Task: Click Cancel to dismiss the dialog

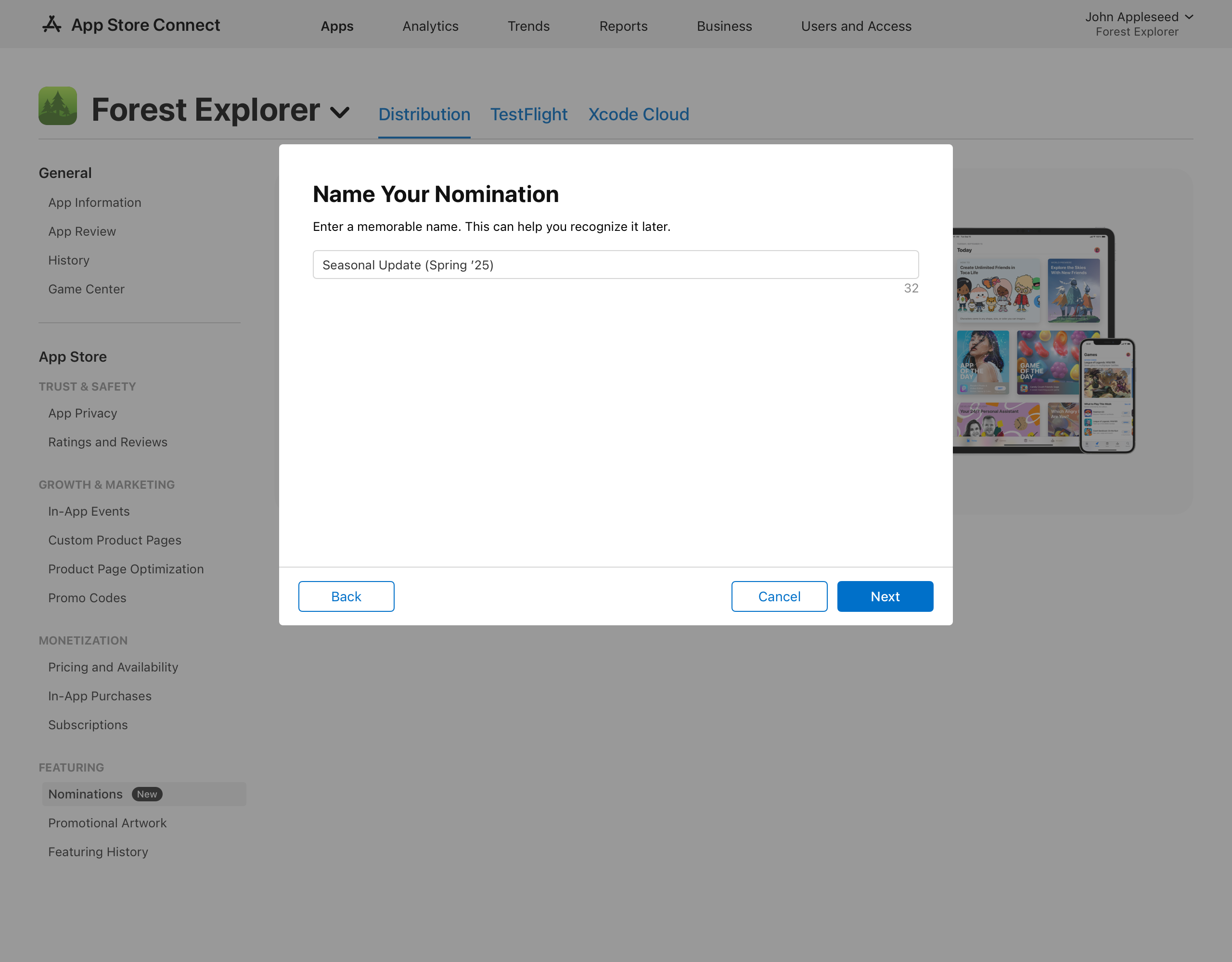Action: coord(779,596)
